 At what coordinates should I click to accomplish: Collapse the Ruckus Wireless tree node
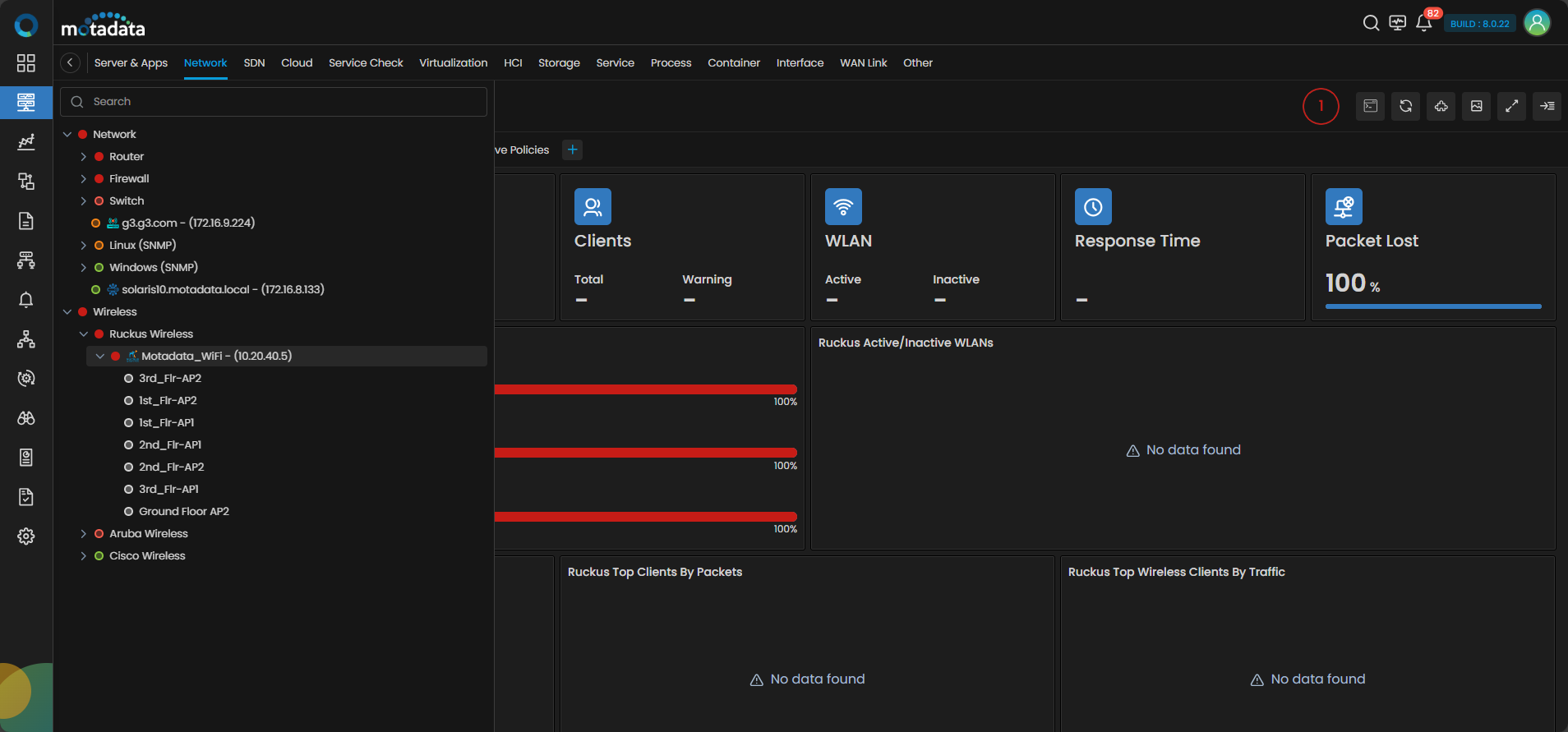pyautogui.click(x=83, y=334)
